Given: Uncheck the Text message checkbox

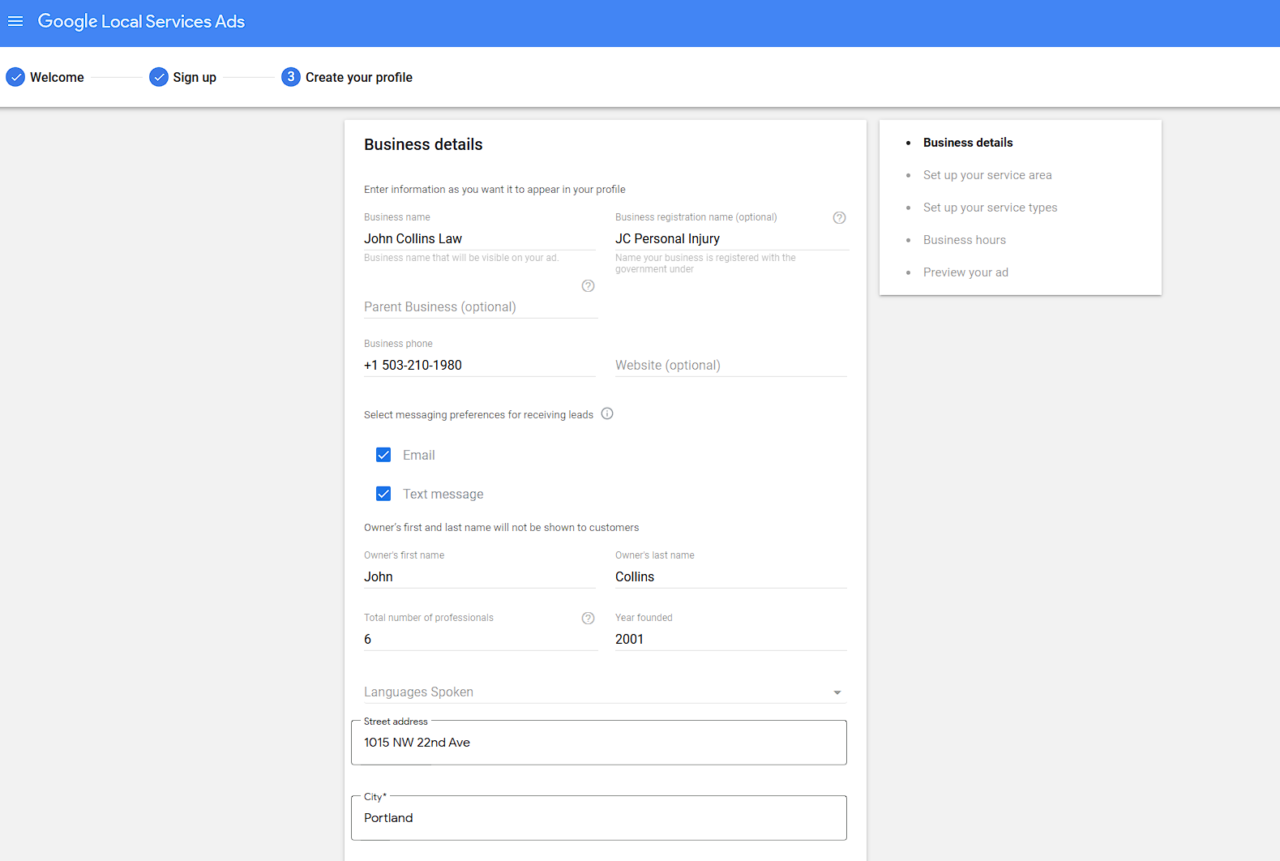Looking at the screenshot, I should click(383, 494).
